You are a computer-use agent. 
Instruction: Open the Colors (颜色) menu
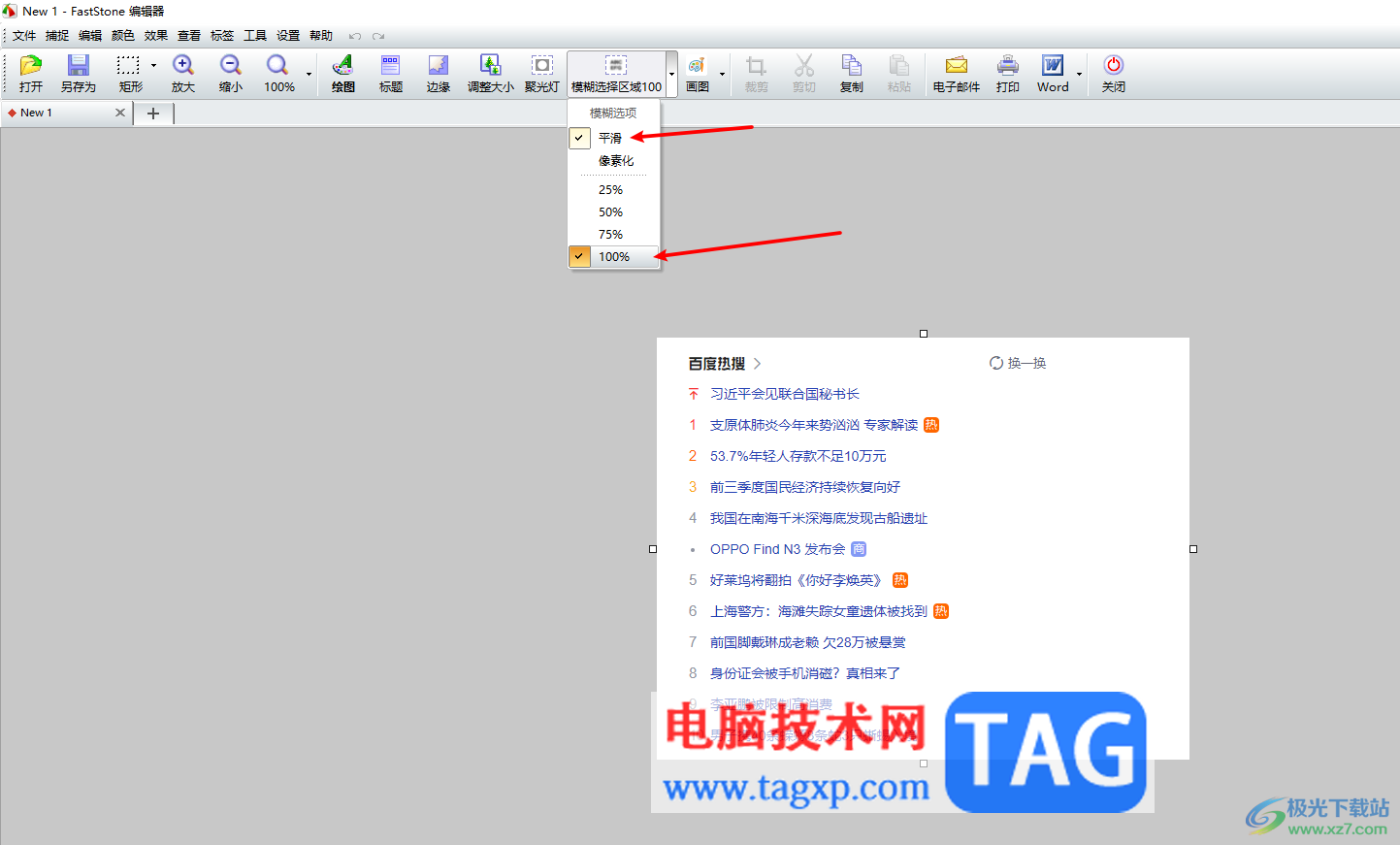tap(123, 36)
